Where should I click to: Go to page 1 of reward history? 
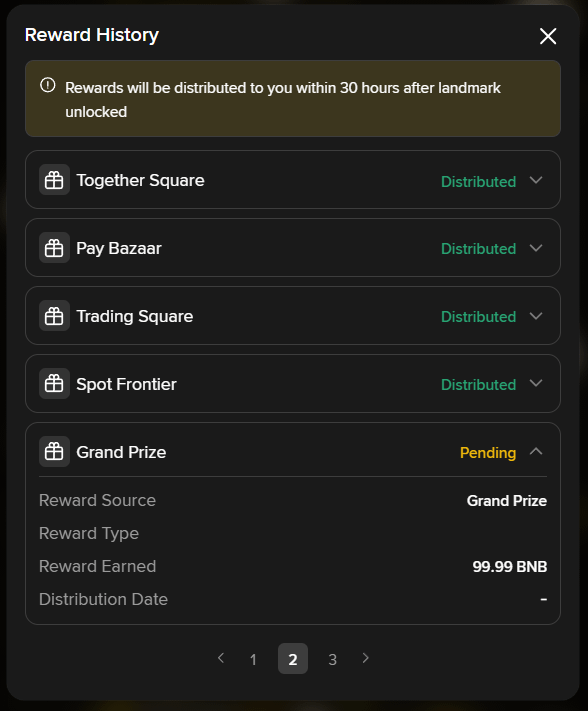[253, 659]
